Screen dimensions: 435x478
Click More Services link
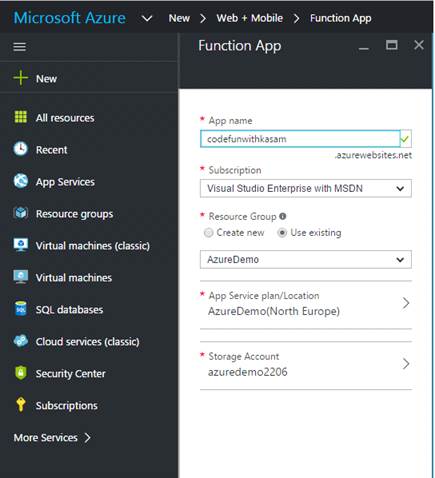45,438
